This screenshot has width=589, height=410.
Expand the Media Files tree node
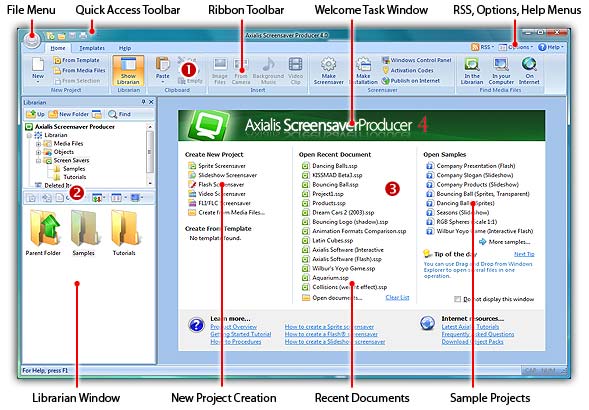(x=38, y=144)
